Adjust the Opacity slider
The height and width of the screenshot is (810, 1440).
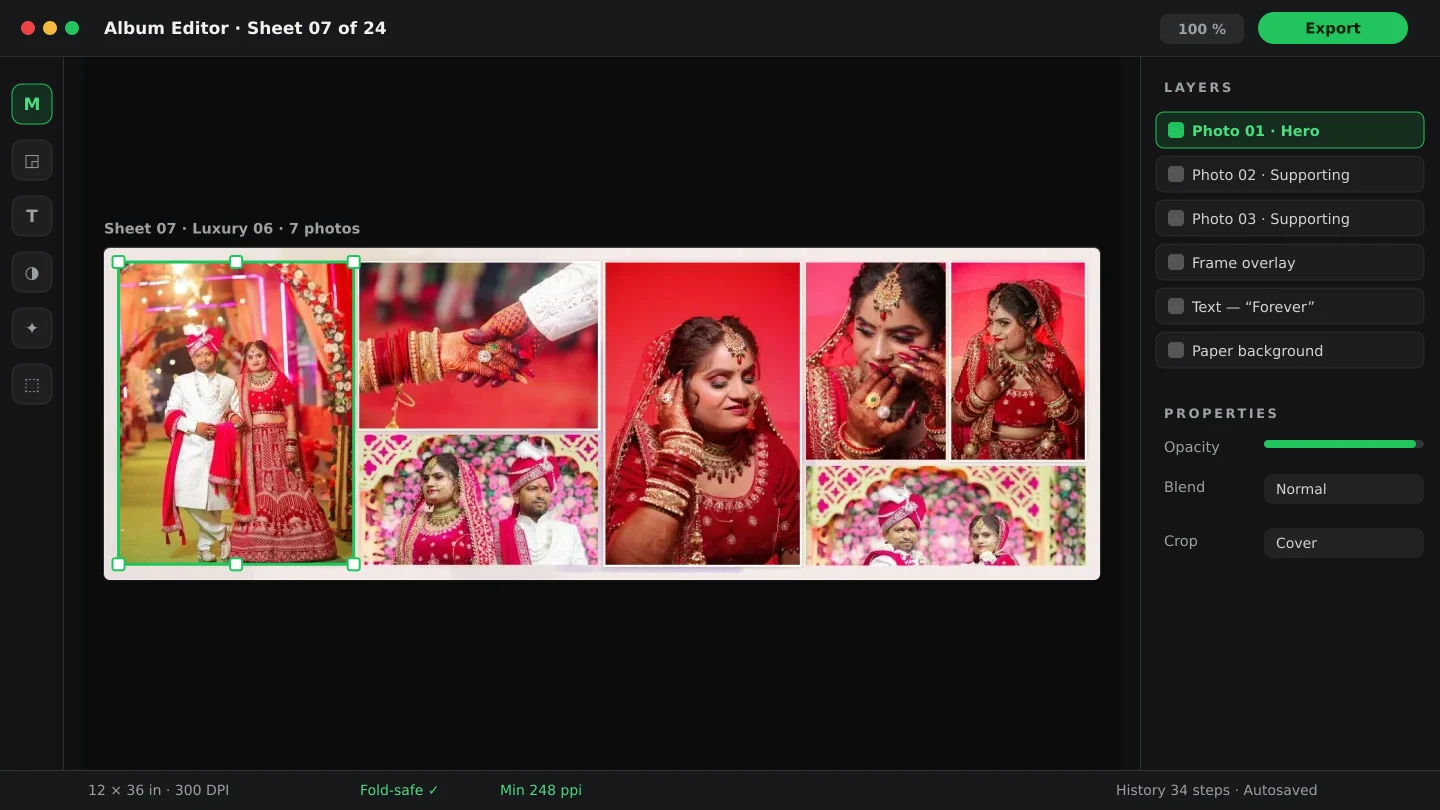pyautogui.click(x=1344, y=444)
